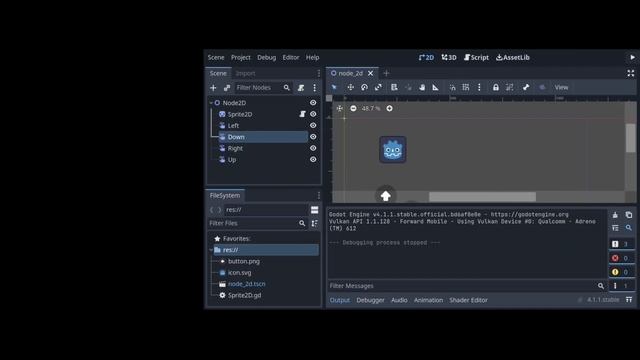Expand bottom panel icon near version label

coord(629,300)
